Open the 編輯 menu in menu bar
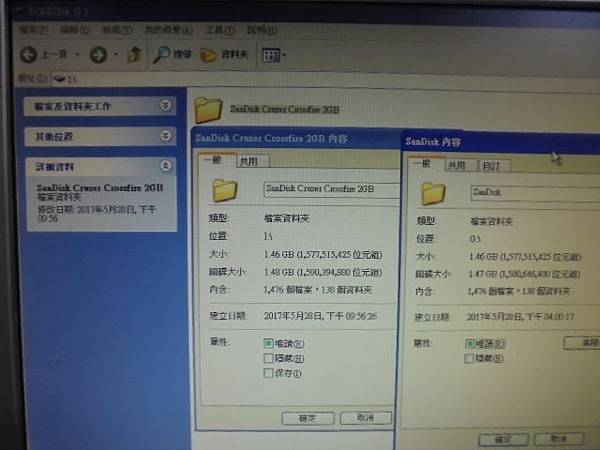The width and height of the screenshot is (600, 450). pos(75,30)
